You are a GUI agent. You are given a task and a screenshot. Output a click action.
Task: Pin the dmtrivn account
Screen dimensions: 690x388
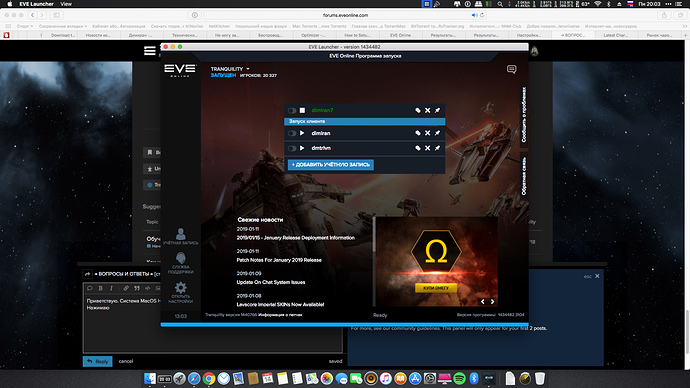(x=437, y=148)
